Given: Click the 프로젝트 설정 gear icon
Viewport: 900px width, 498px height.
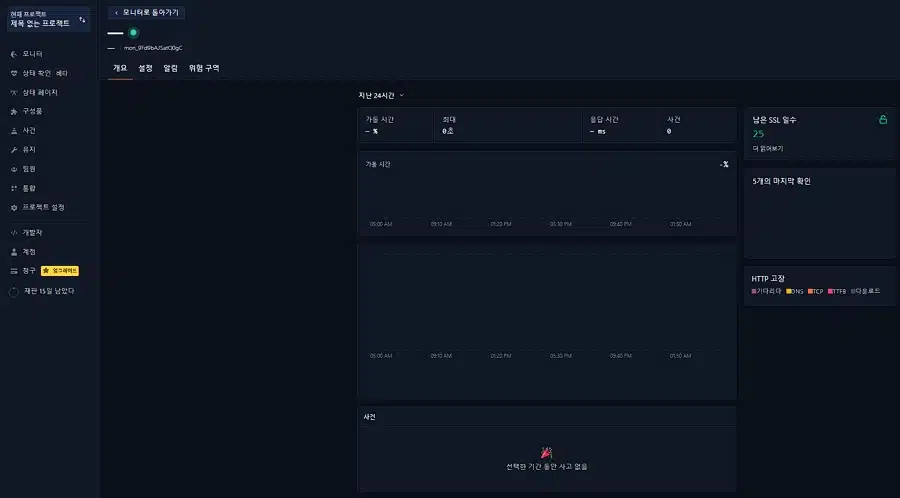Looking at the screenshot, I should coord(14,208).
